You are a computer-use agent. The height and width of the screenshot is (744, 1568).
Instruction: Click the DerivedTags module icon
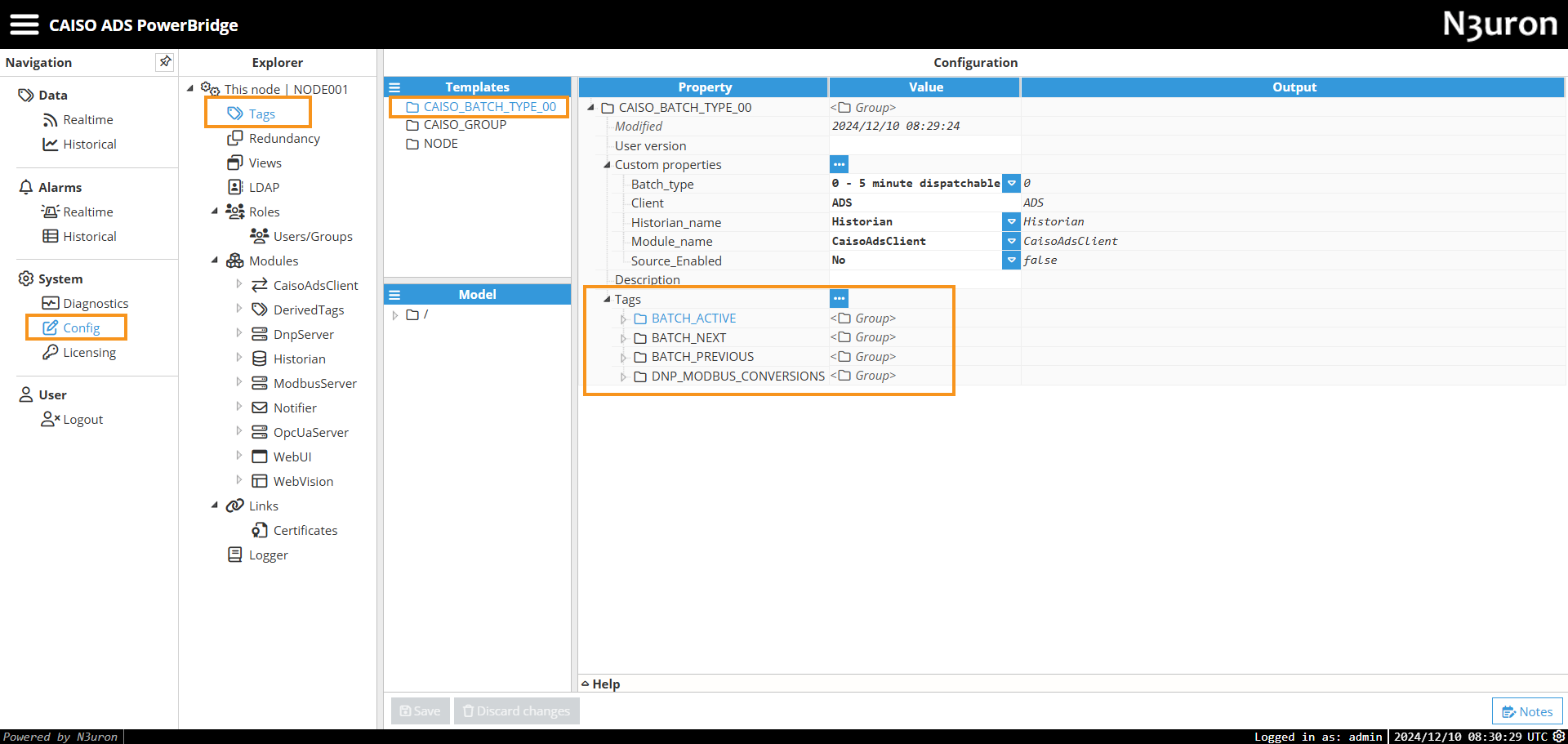(x=260, y=310)
